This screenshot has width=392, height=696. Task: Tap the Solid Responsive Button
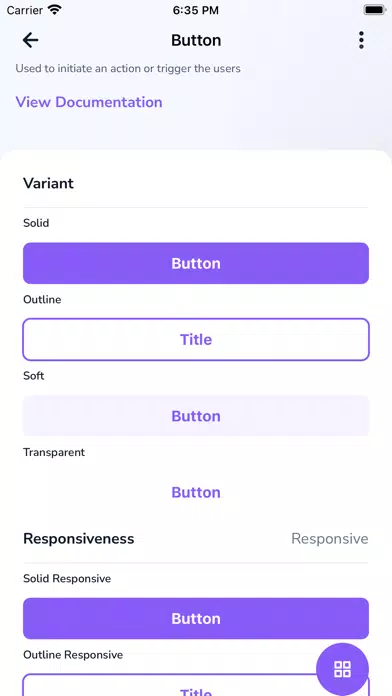point(196,618)
